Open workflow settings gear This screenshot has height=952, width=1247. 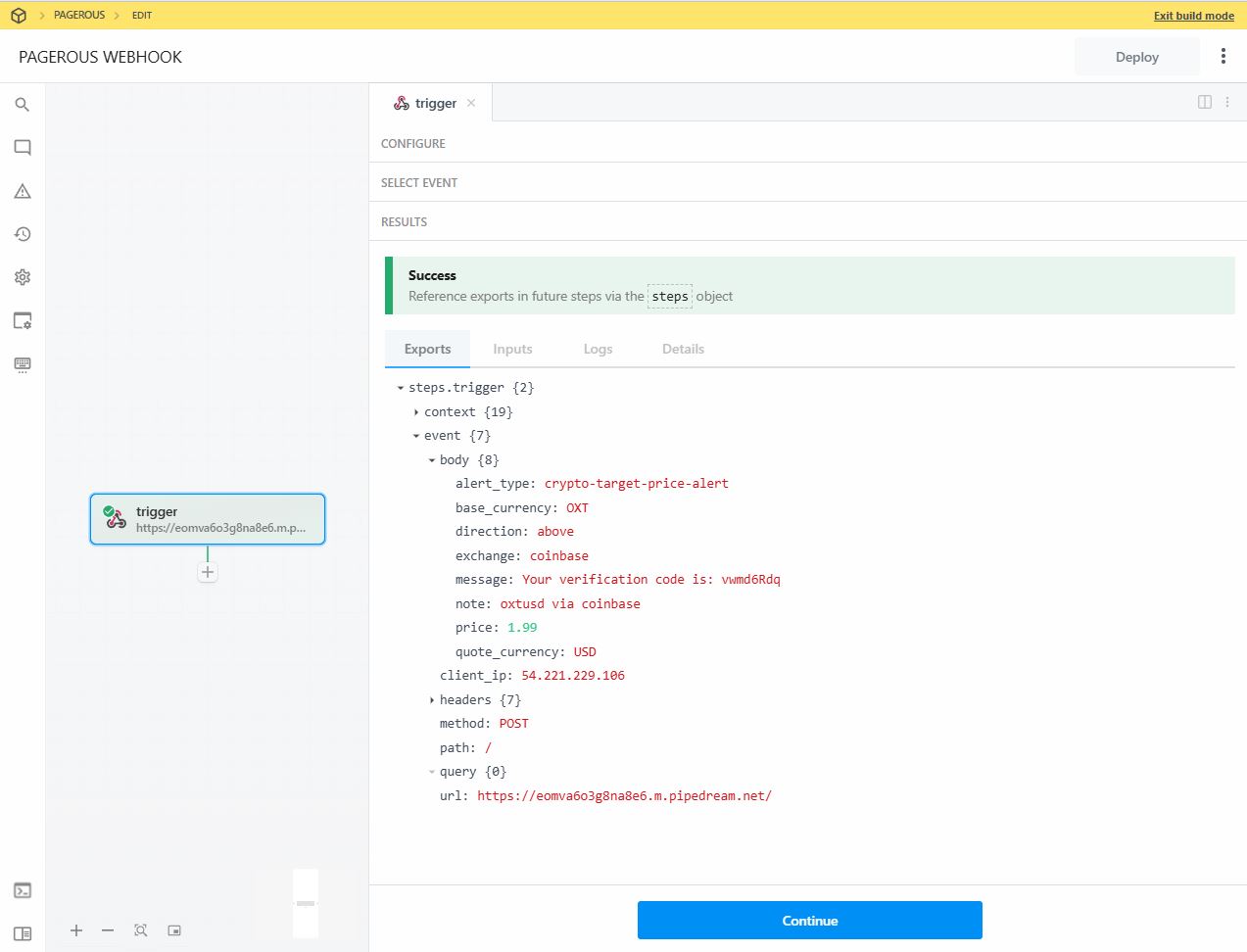(22, 277)
